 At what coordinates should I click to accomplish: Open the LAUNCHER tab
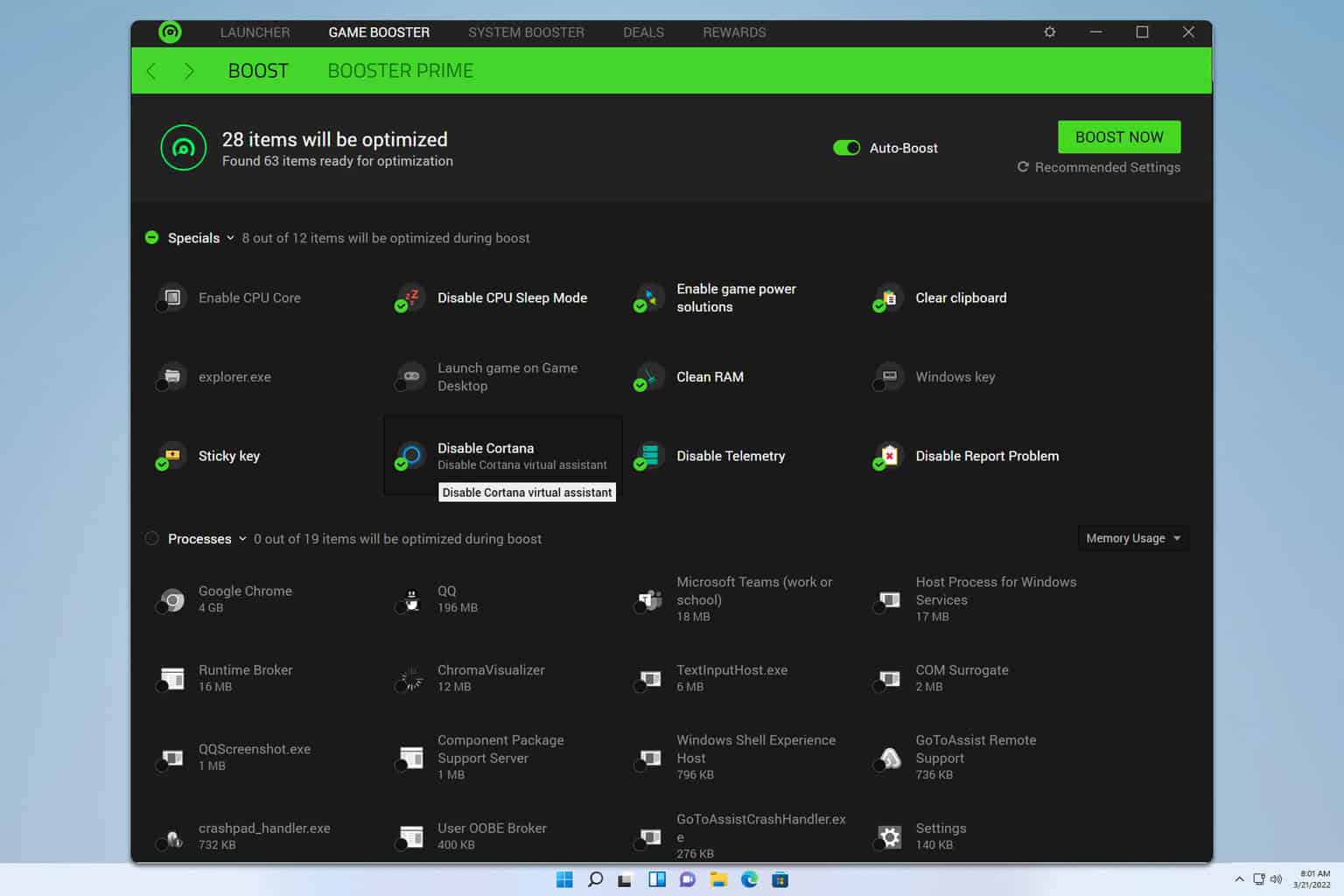(255, 32)
